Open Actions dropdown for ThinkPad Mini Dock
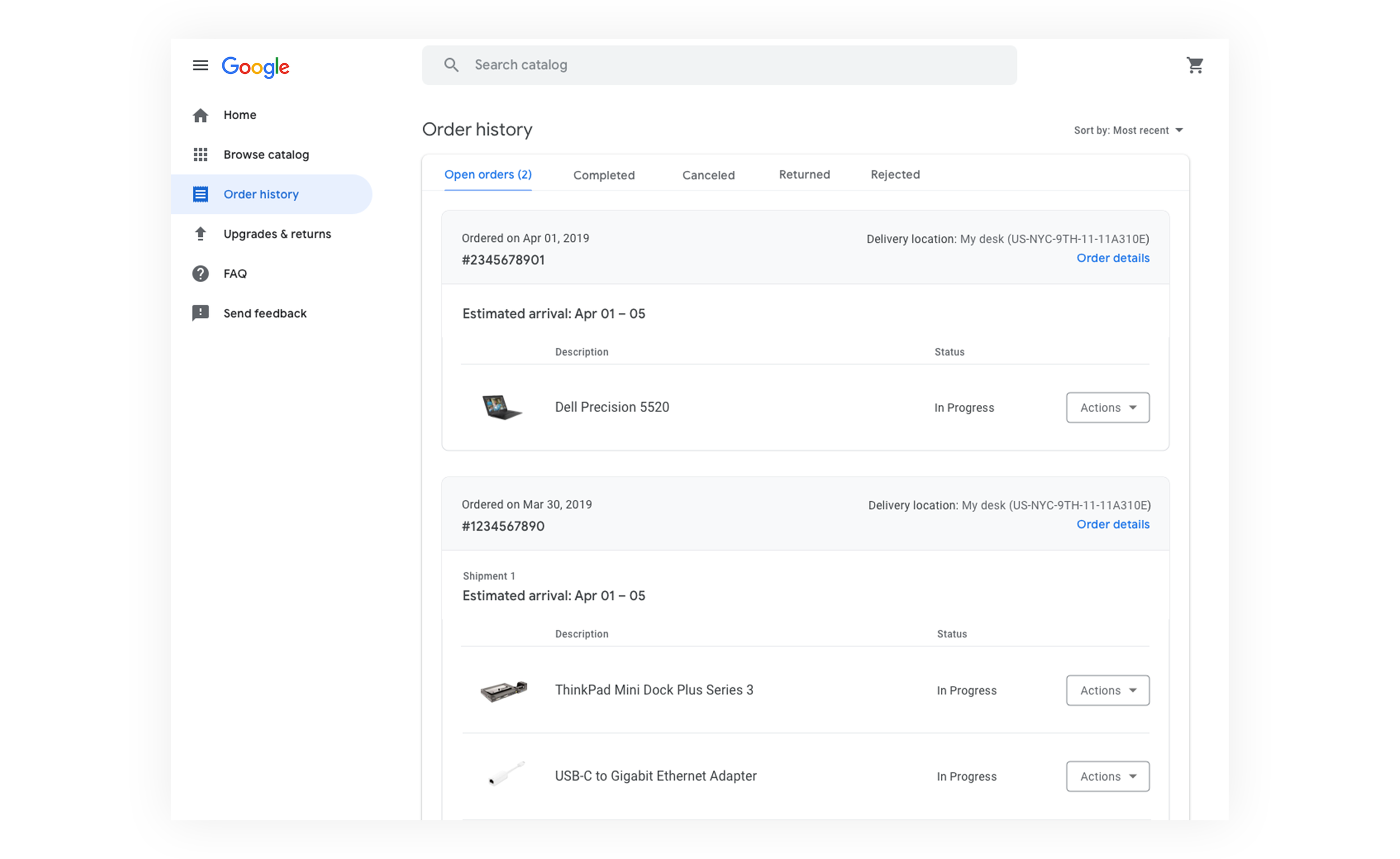Image resolution: width=1400 pixels, height=859 pixels. click(x=1107, y=690)
